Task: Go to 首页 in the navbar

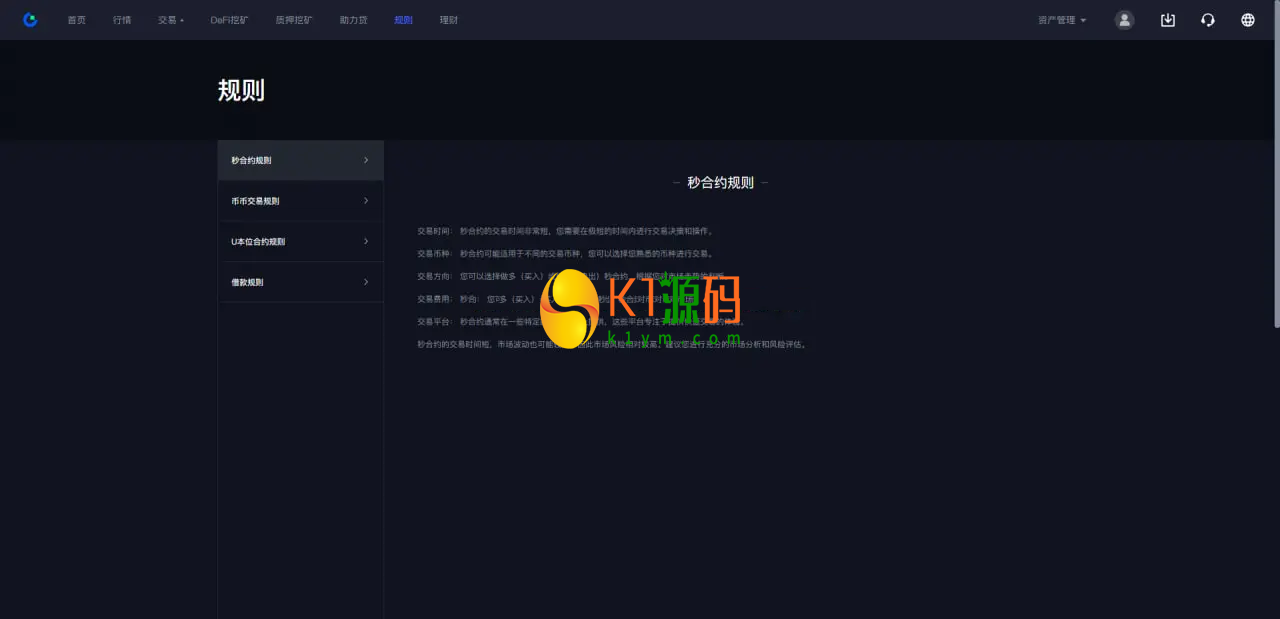Action: [77, 20]
